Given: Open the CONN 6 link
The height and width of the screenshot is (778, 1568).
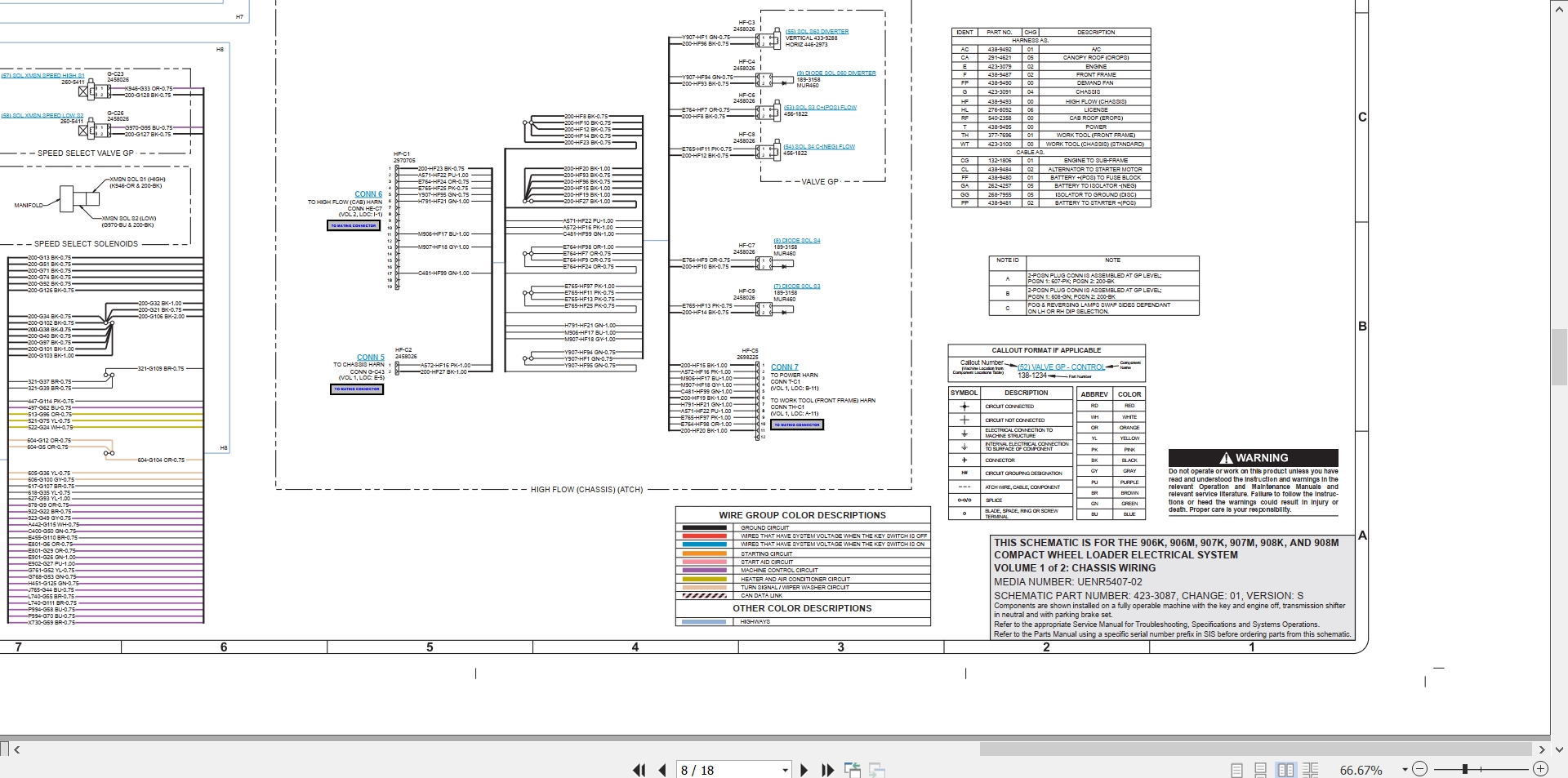Looking at the screenshot, I should click(368, 194).
